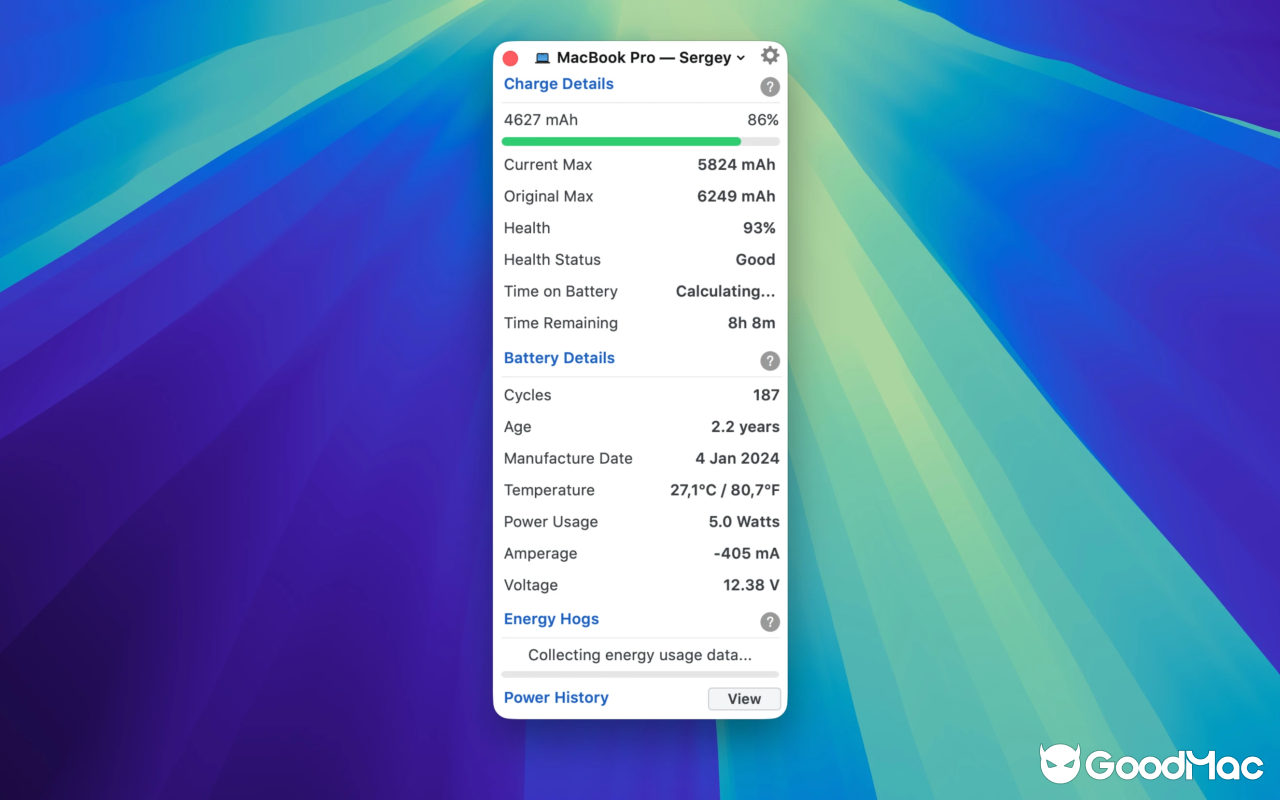Click the Power History link
The image size is (1280, 800).
pyautogui.click(x=556, y=697)
